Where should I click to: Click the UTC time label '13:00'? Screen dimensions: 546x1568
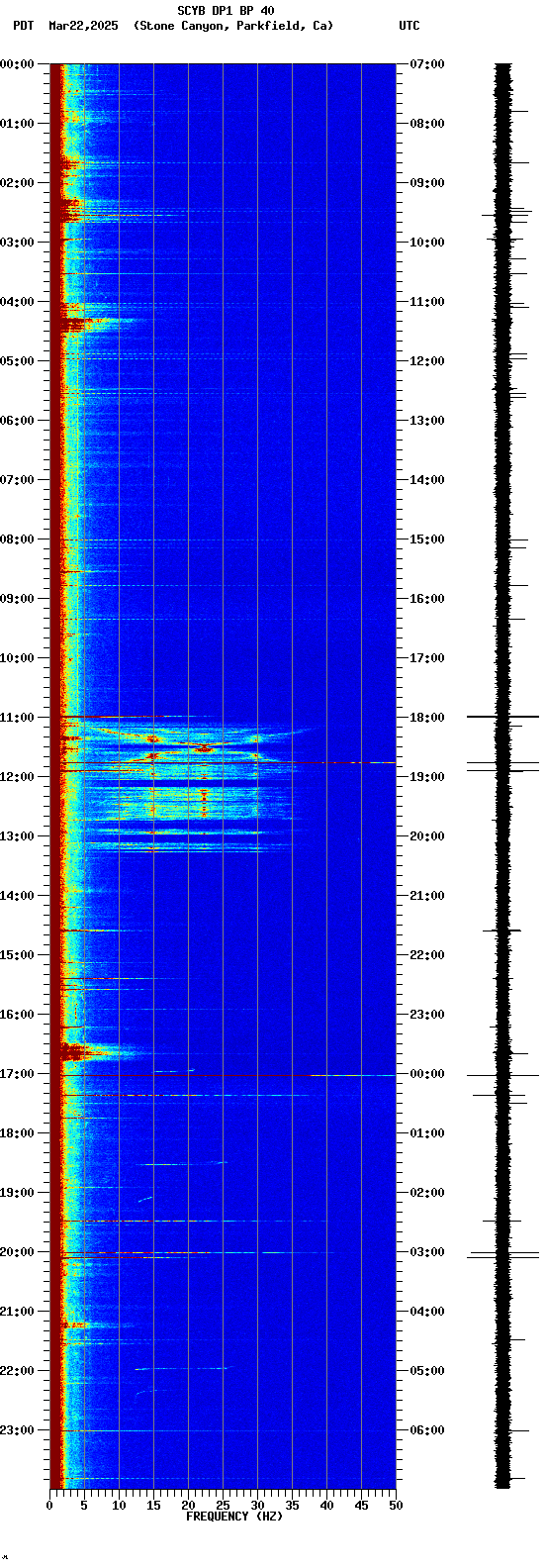tap(426, 420)
